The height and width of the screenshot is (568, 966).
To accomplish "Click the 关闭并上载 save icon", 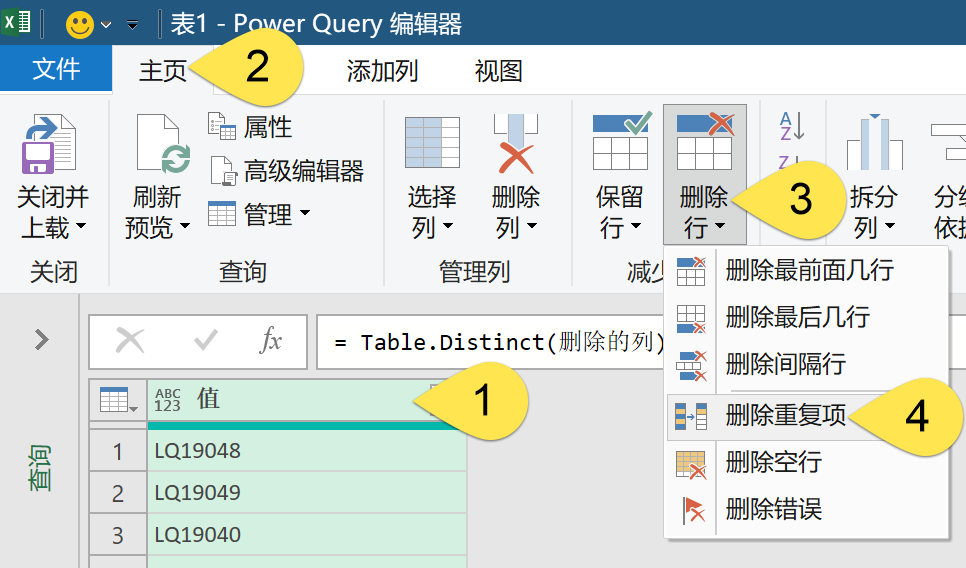I will [49, 144].
